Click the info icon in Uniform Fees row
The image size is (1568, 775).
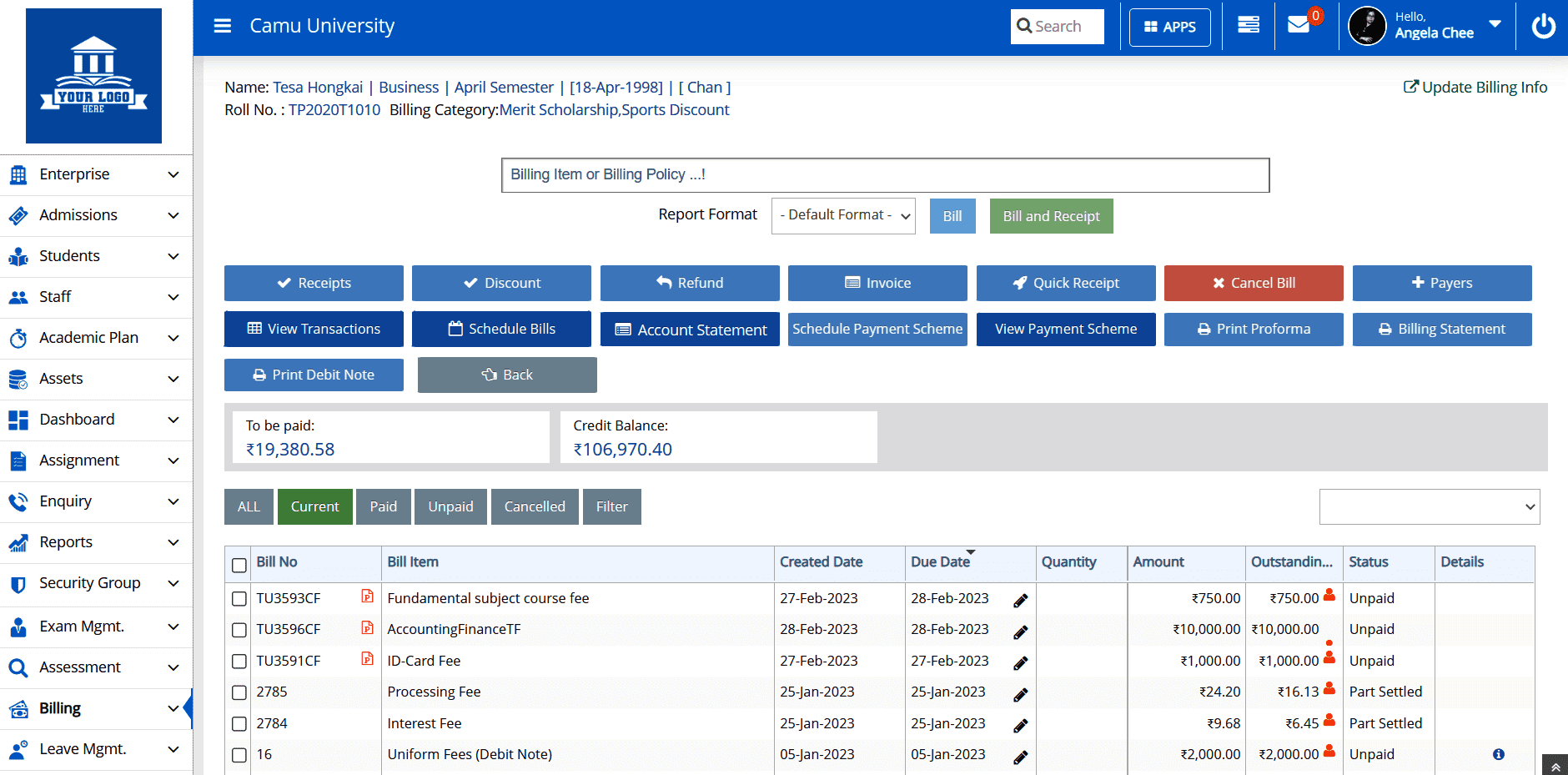point(1498,755)
